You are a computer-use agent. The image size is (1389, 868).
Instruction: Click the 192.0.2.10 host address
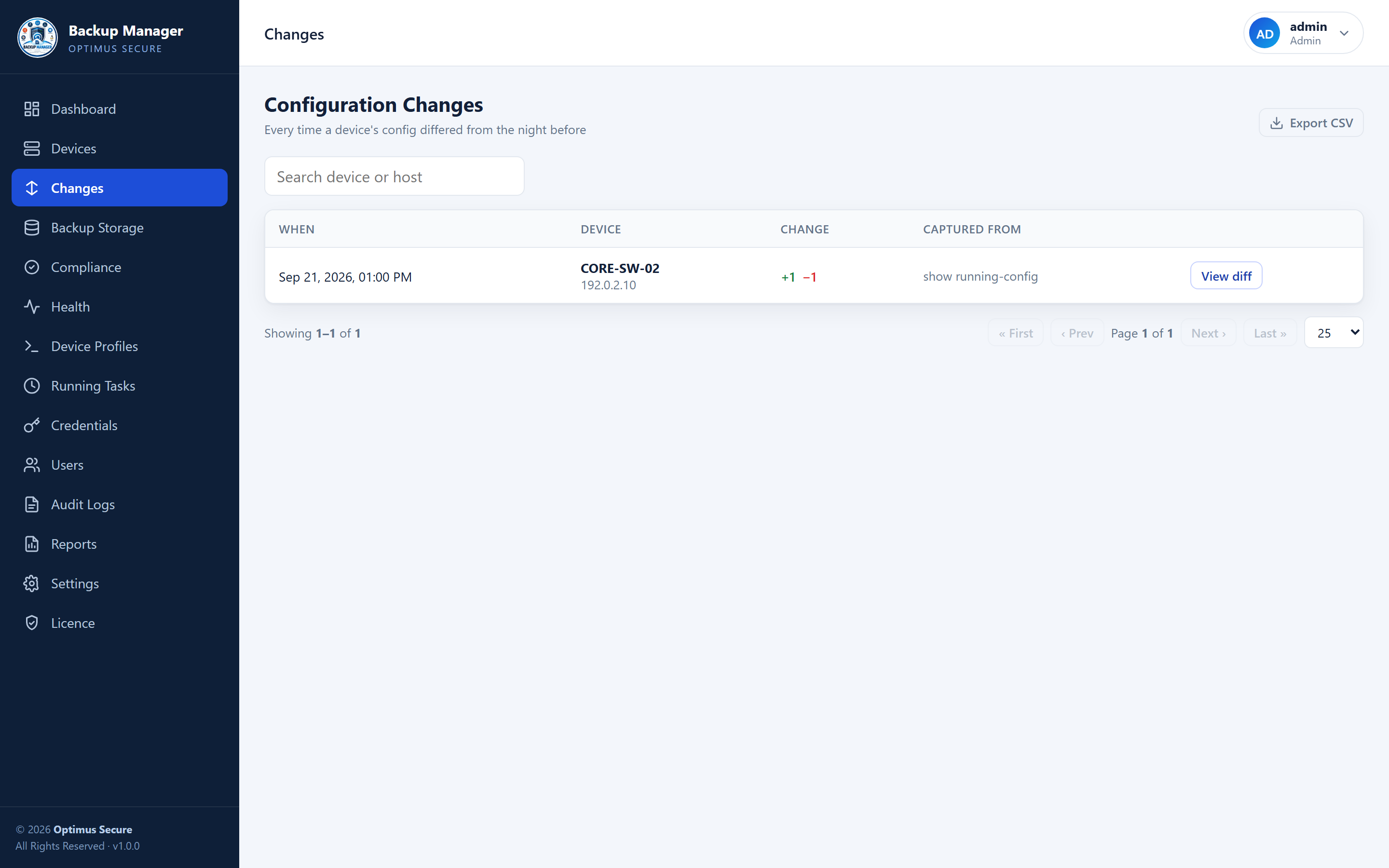(x=608, y=285)
